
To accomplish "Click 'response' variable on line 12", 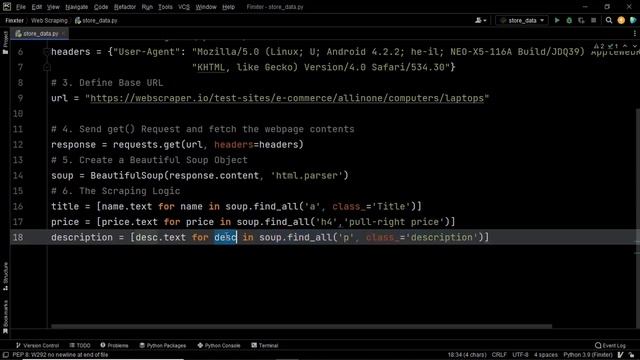I will point(73,144).
